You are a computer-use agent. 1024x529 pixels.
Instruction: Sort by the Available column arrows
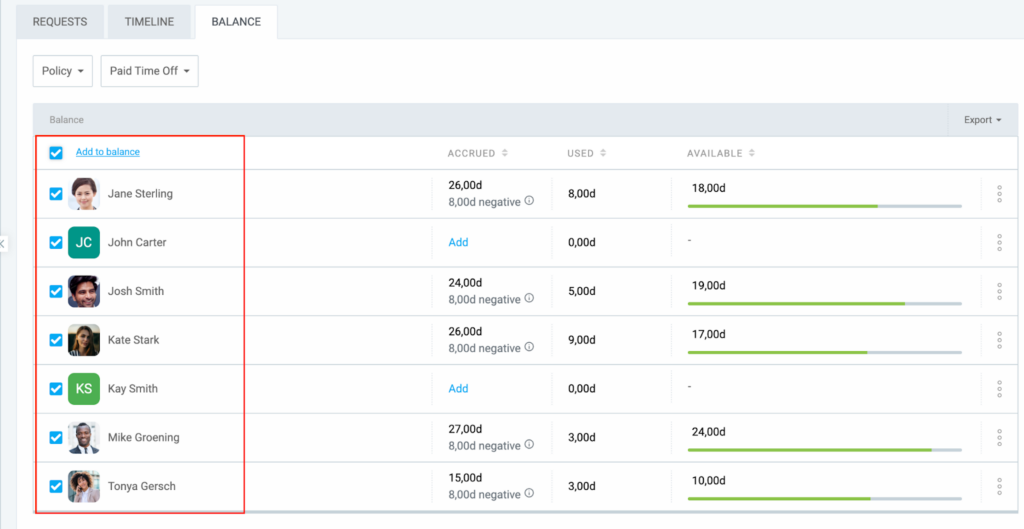(x=751, y=153)
